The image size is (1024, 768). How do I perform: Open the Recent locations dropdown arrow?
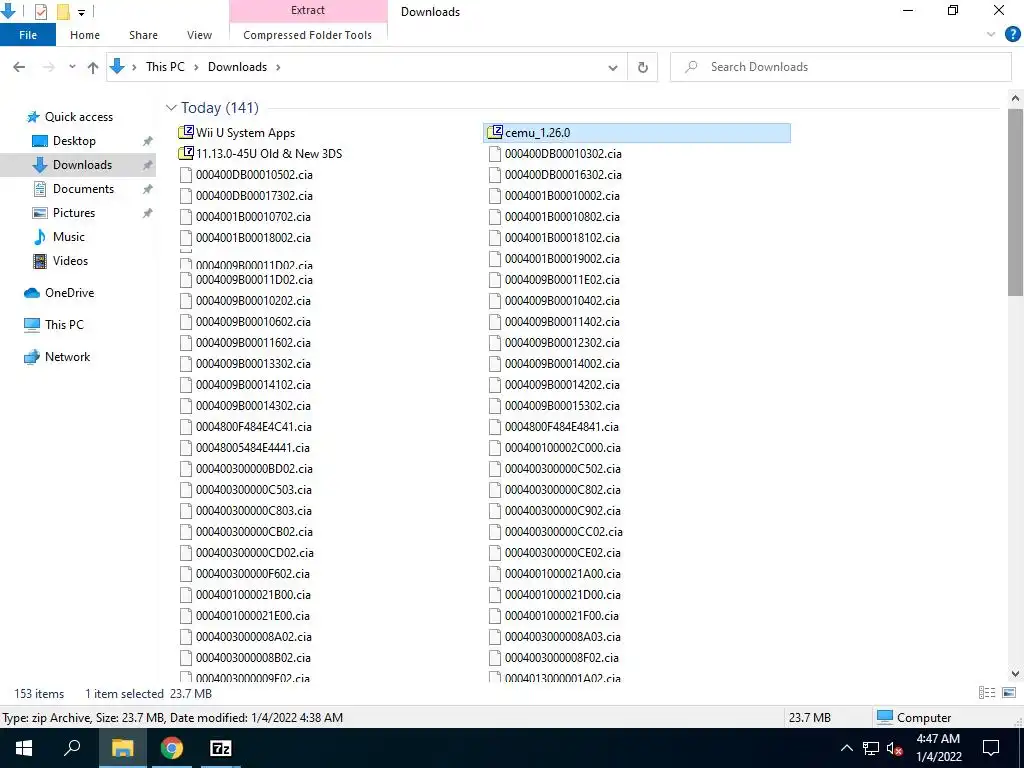point(72,67)
